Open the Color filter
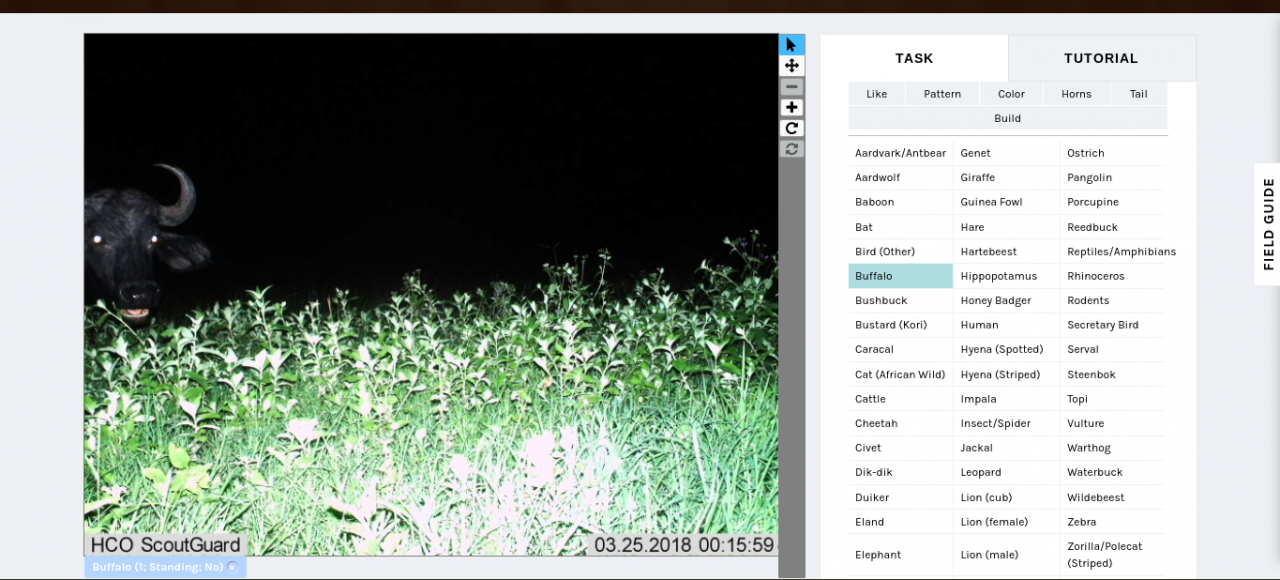 click(1011, 94)
